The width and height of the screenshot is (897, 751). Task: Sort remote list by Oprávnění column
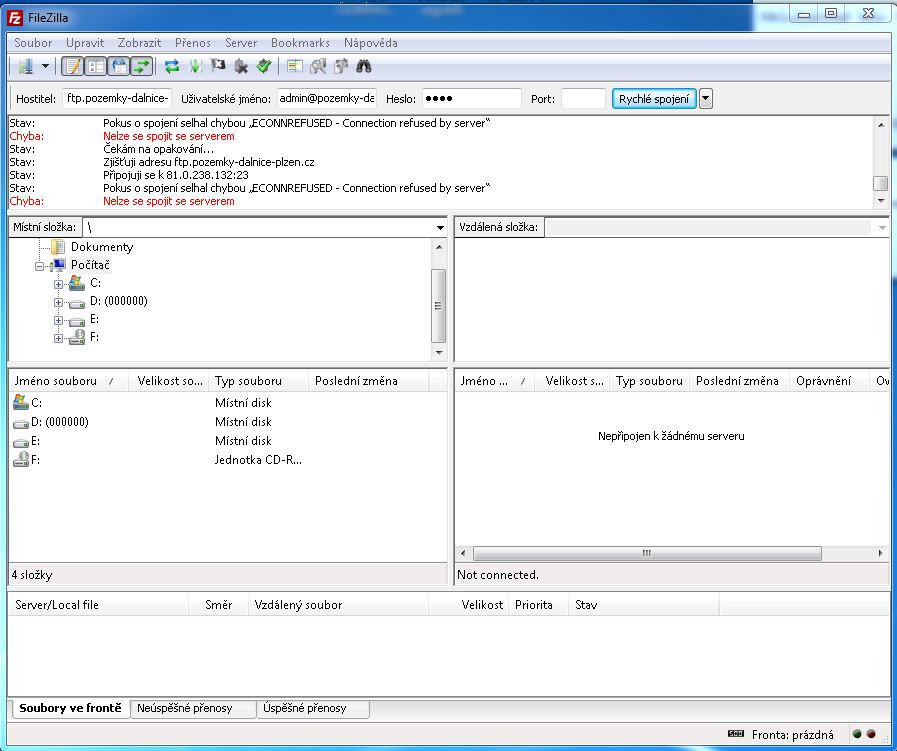(x=829, y=381)
